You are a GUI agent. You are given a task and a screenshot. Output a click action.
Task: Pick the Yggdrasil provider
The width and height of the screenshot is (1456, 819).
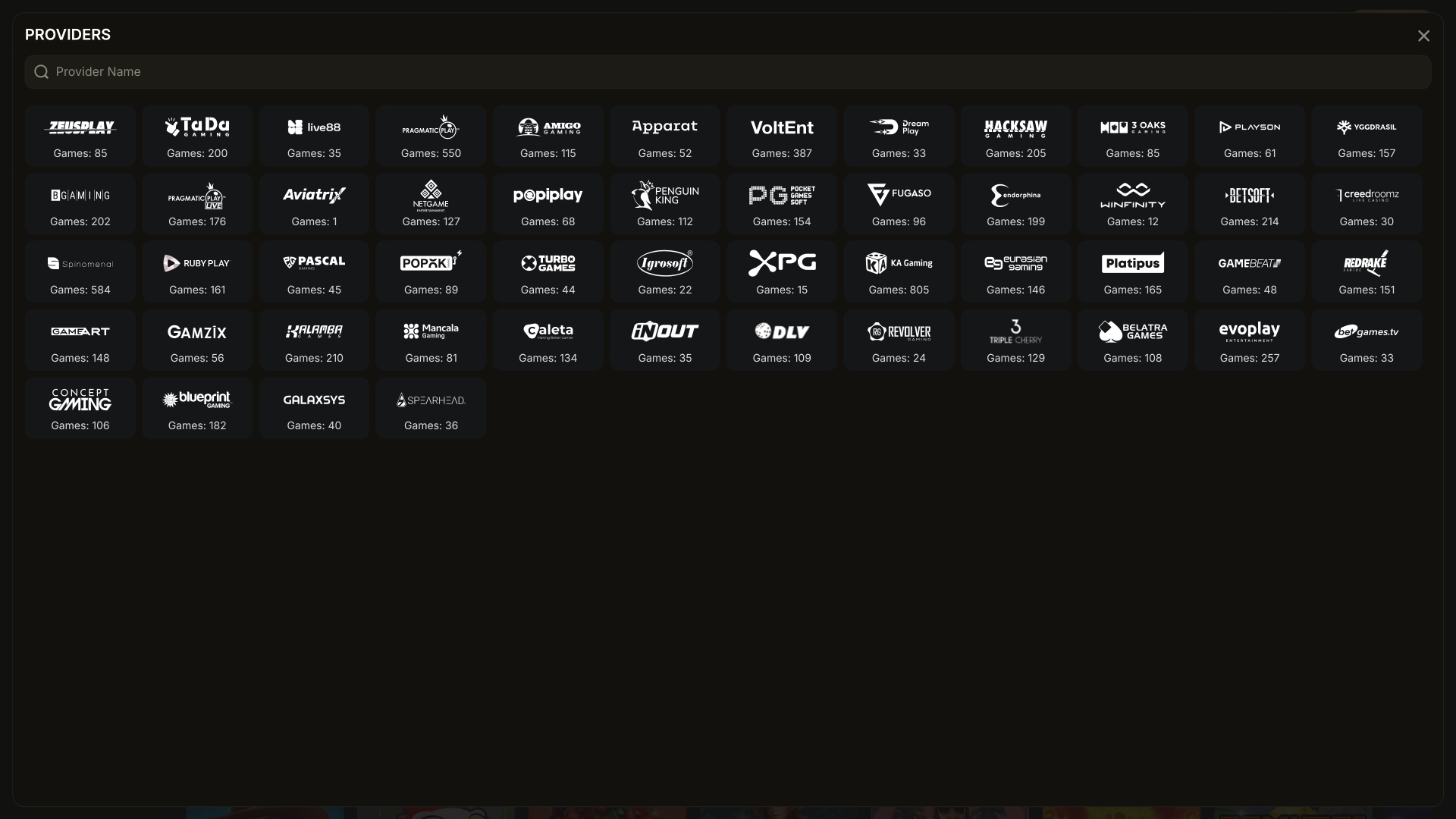pyautogui.click(x=1367, y=136)
